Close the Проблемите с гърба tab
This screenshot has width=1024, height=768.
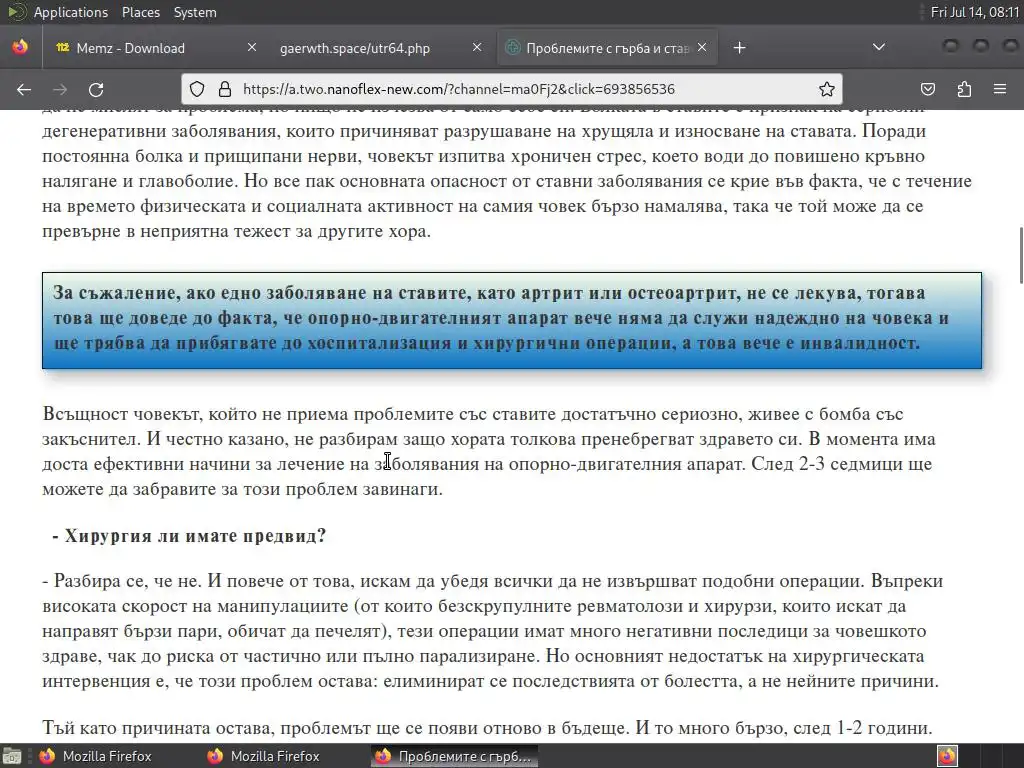702,47
